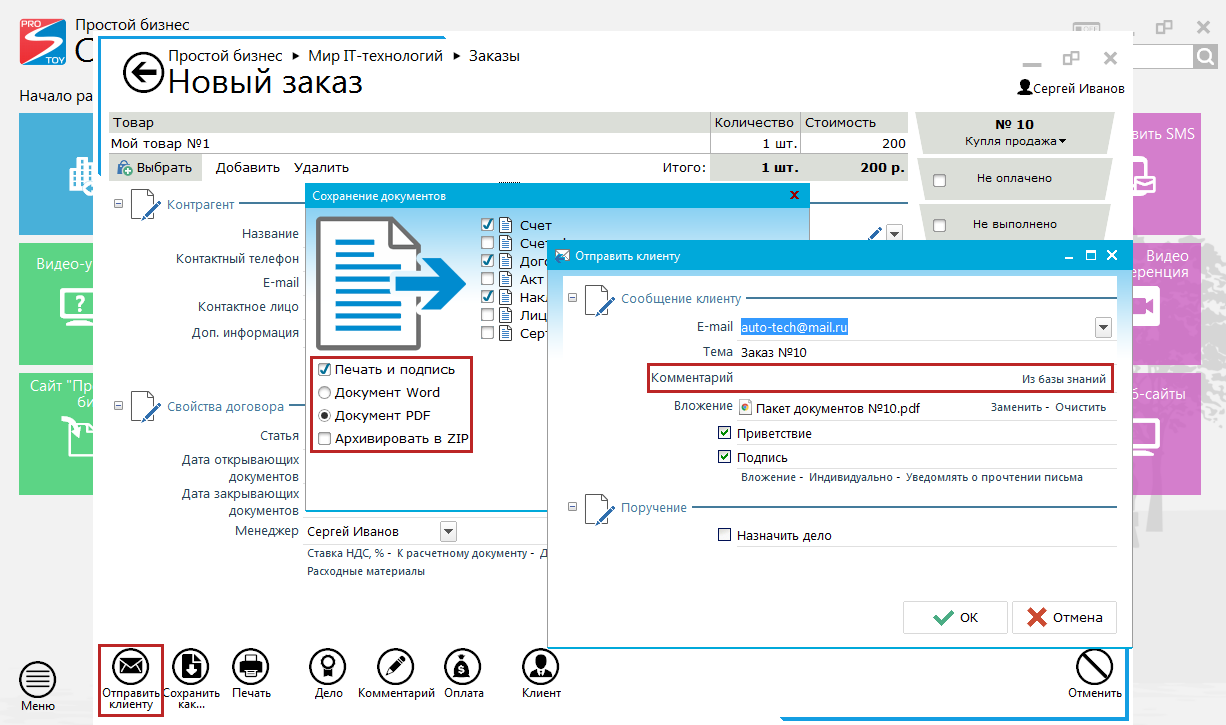1226x725 pixels.
Task: Click the Заменить attachment link
Action: (x=1017, y=407)
